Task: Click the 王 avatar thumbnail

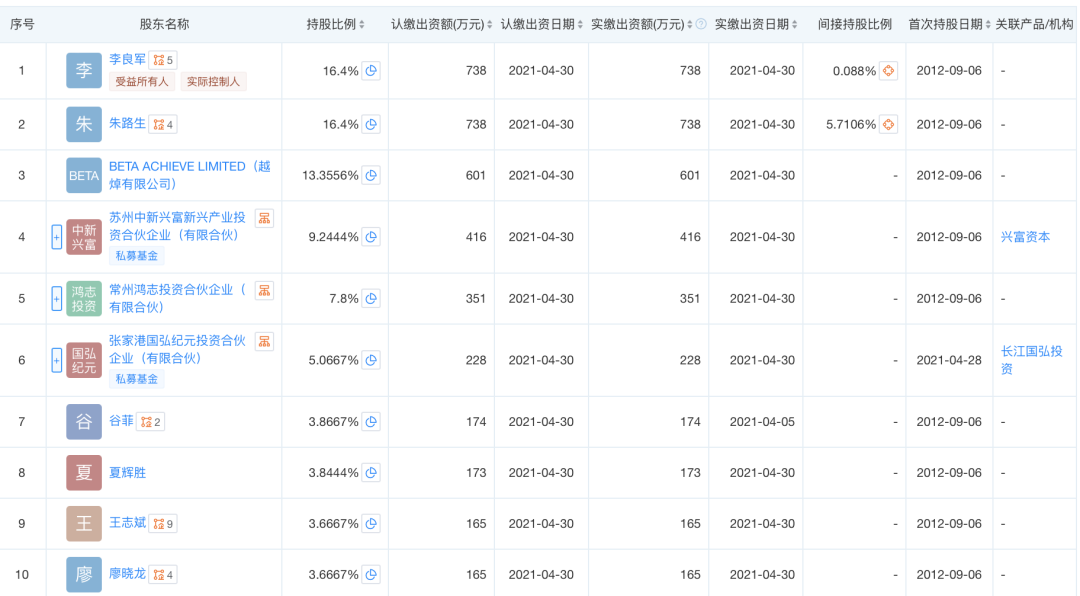Action: click(x=84, y=524)
